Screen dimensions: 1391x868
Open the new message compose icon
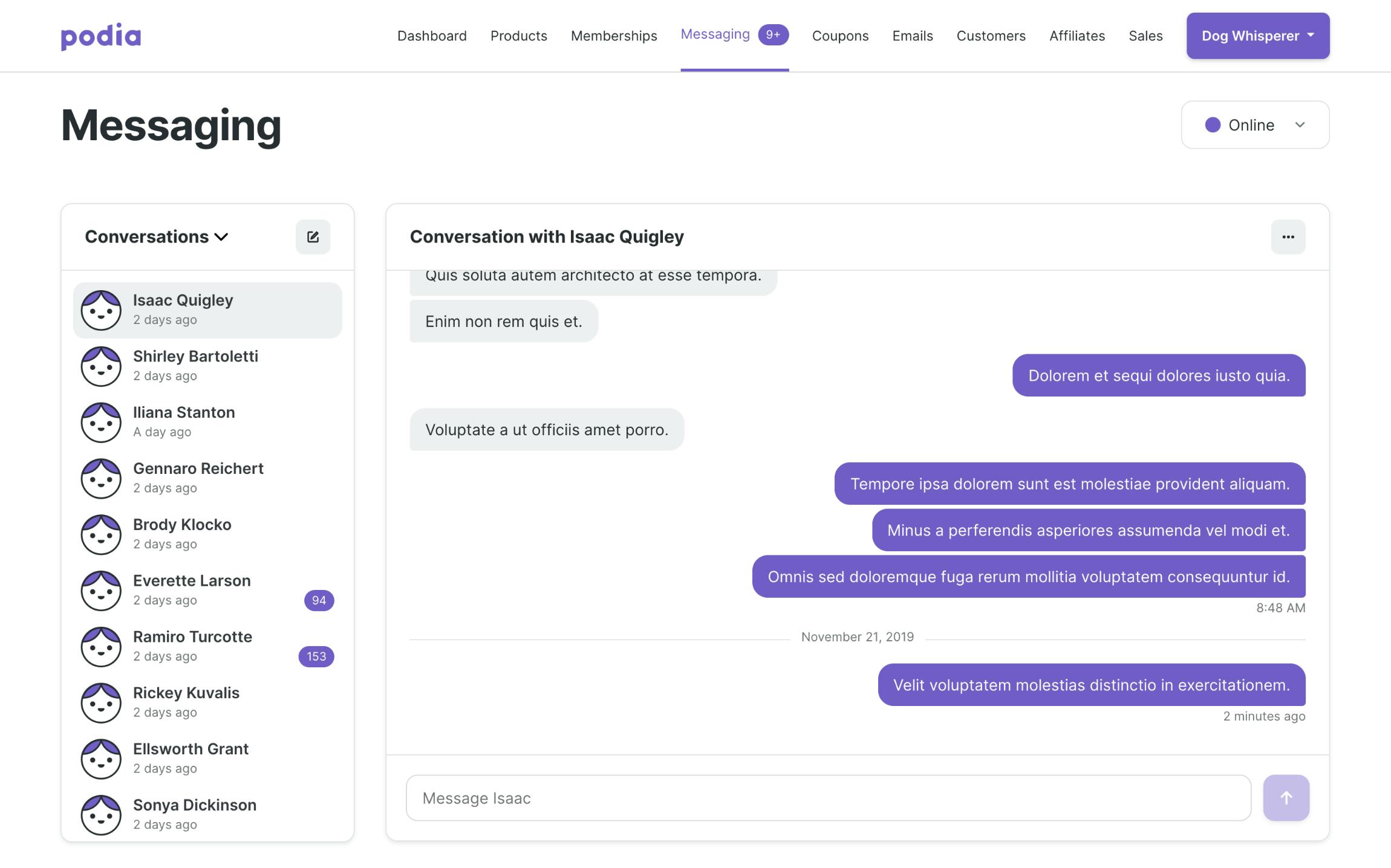[x=313, y=237]
